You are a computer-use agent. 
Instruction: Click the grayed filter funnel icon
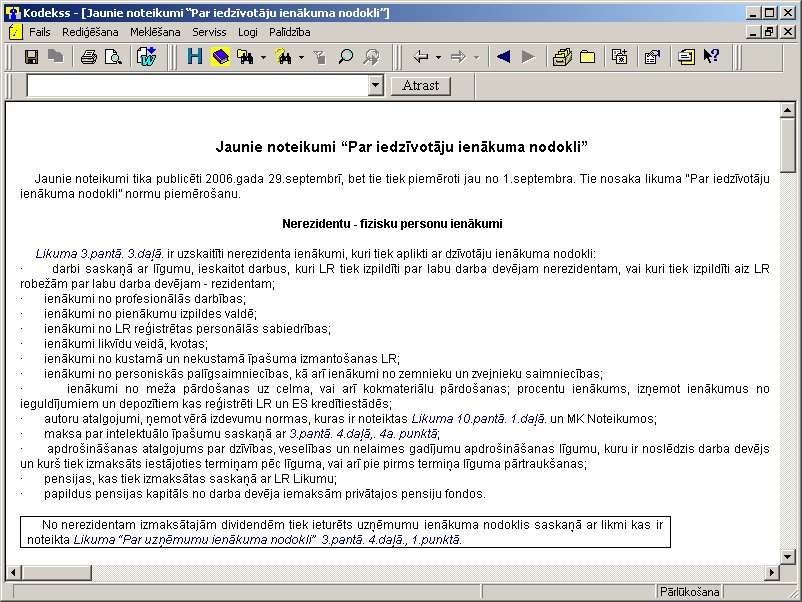click(320, 57)
